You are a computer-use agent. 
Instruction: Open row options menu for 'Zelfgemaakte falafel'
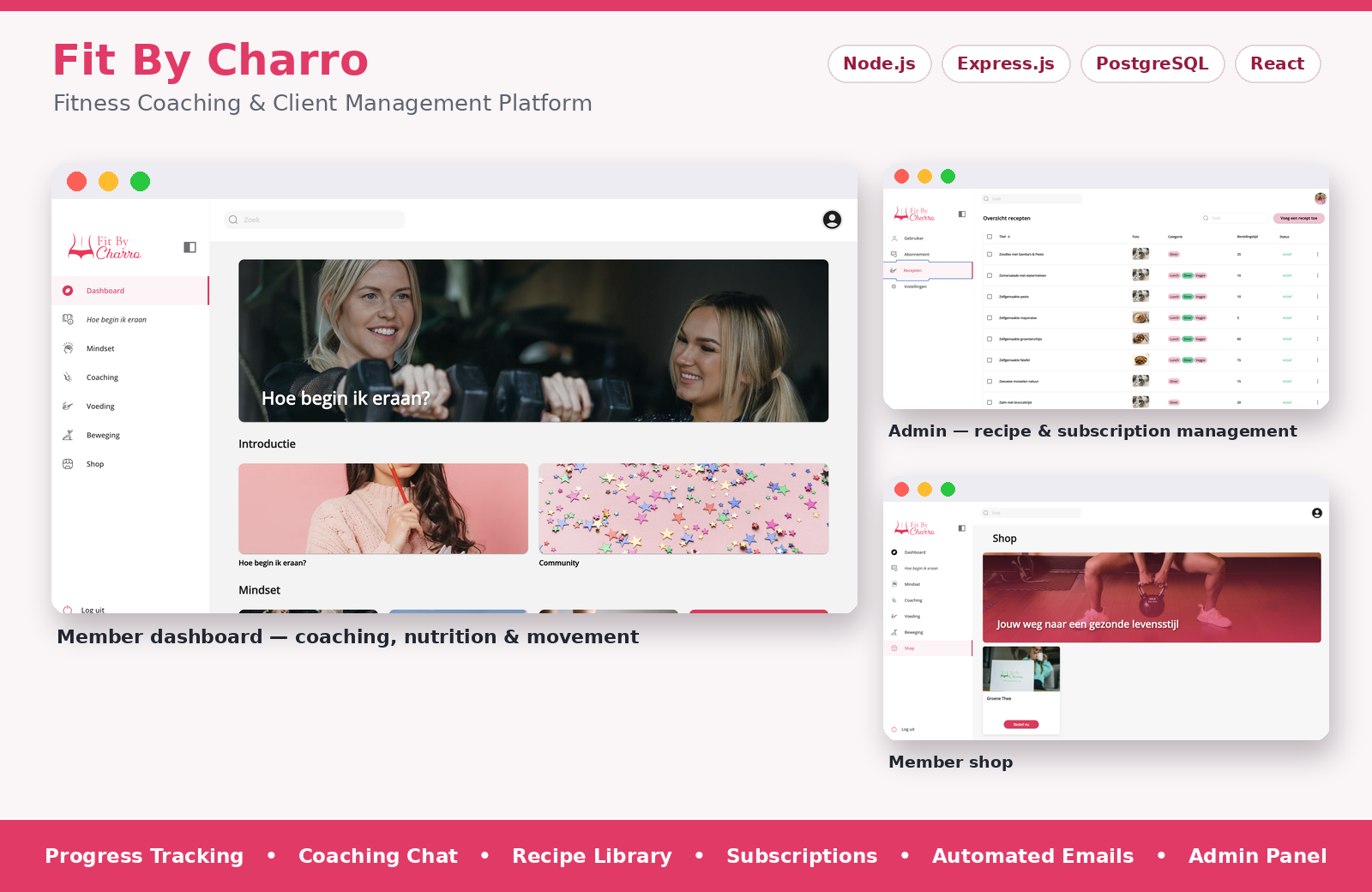pyautogui.click(x=1318, y=360)
